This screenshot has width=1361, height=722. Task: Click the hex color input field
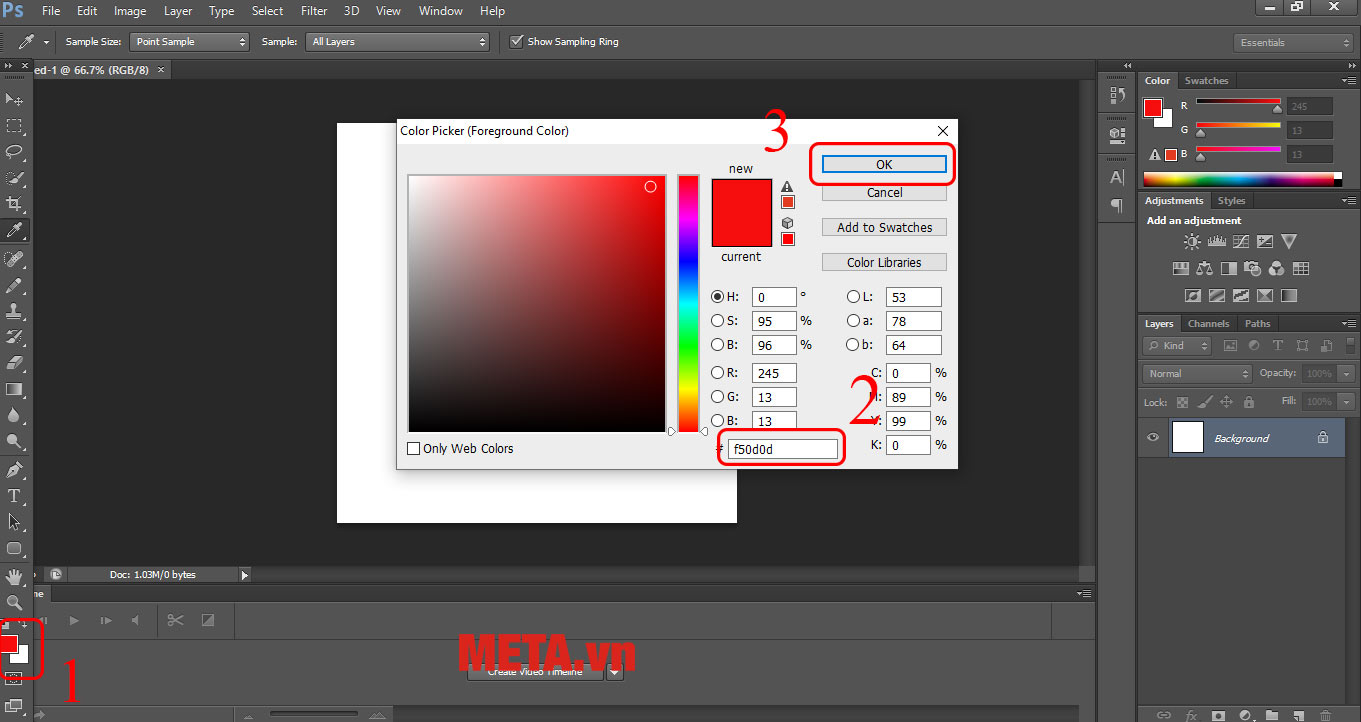[783, 449]
